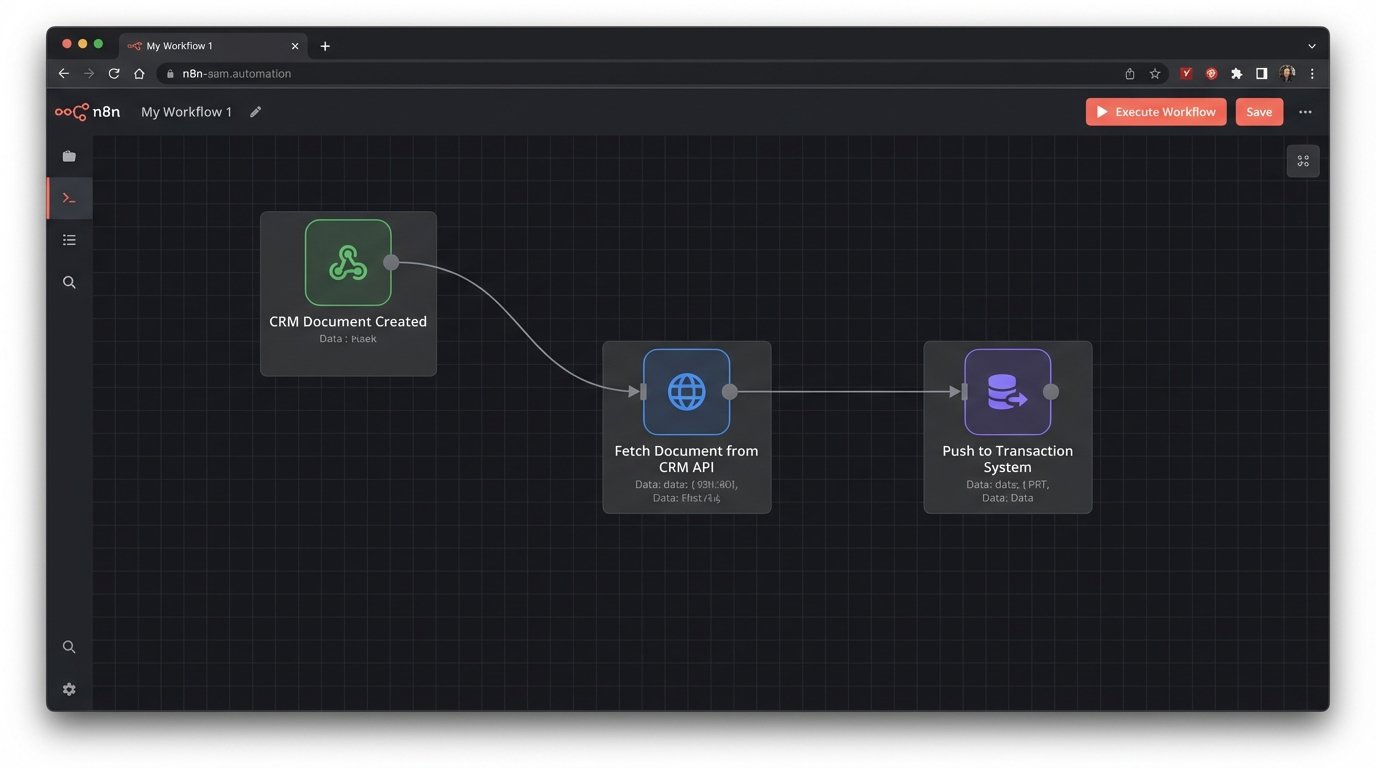Open the tab list chevron in the browser
Screen dimensions: 1376x768
pyautogui.click(x=1311, y=45)
